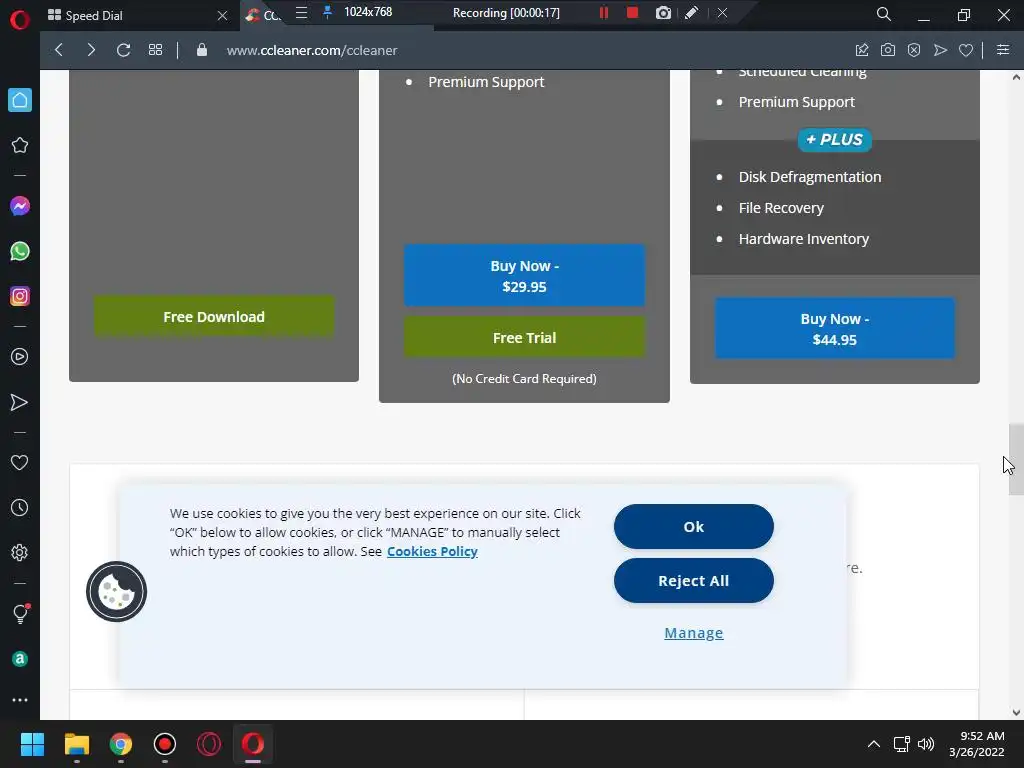This screenshot has height=768, width=1024.
Task: Click the + PLUS badge
Action: [835, 140]
